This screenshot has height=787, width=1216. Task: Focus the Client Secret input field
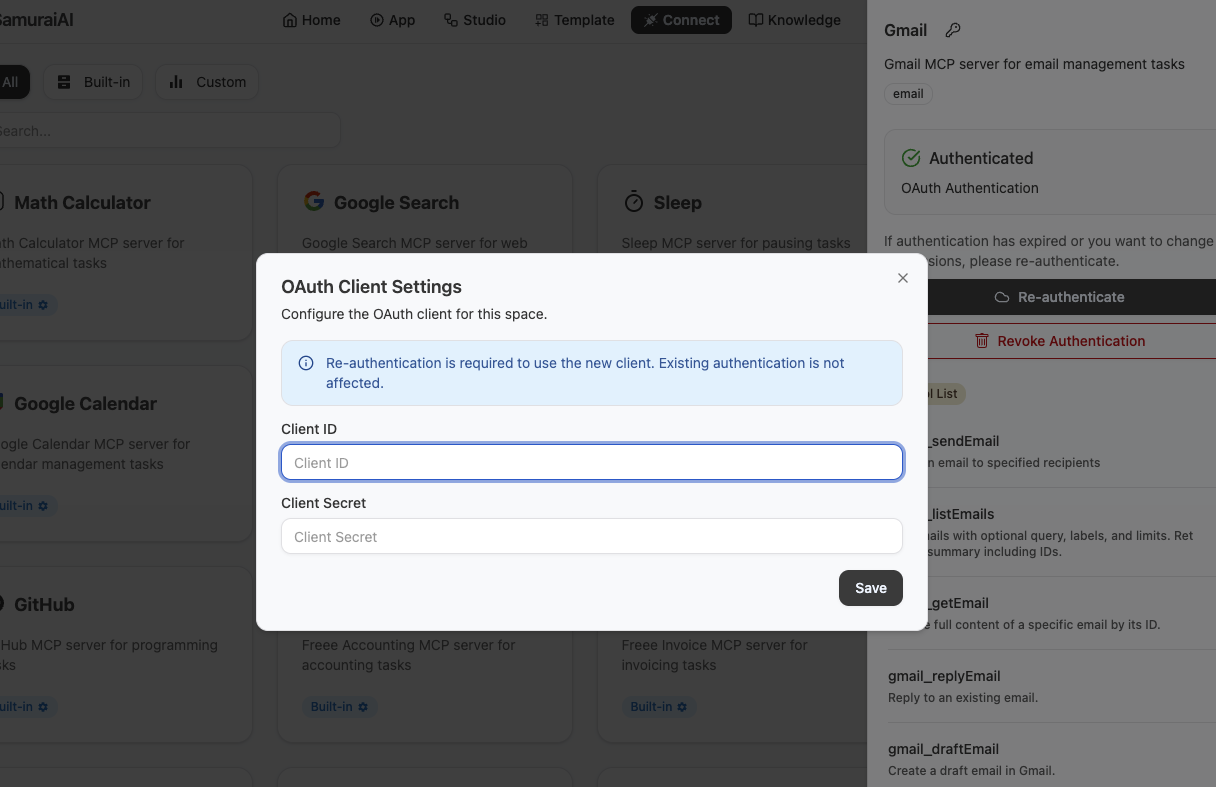[x=592, y=536]
